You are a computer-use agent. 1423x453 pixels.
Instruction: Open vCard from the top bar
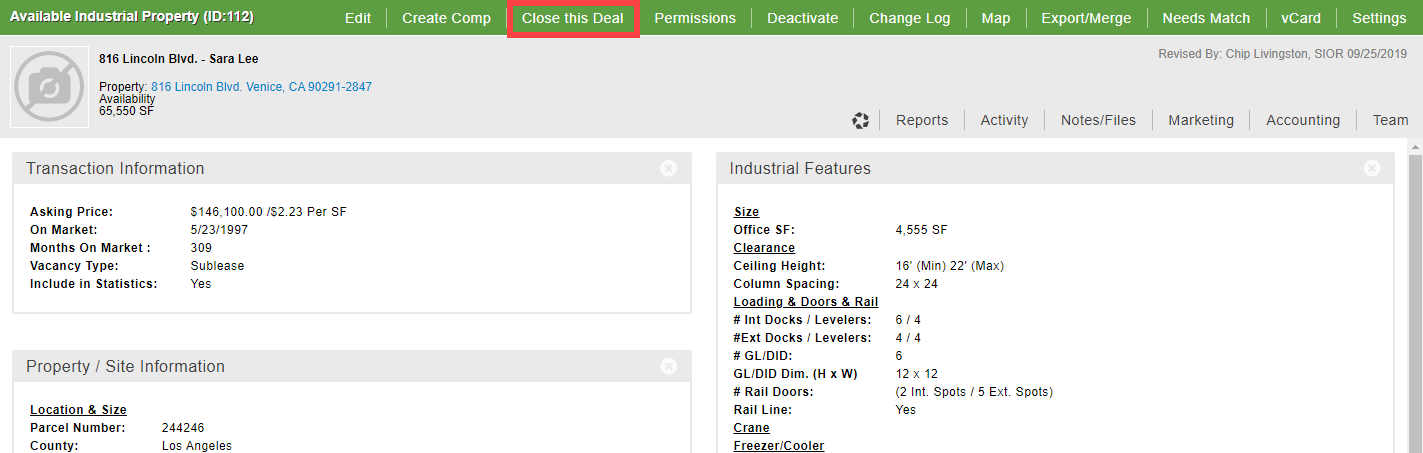coord(1300,18)
